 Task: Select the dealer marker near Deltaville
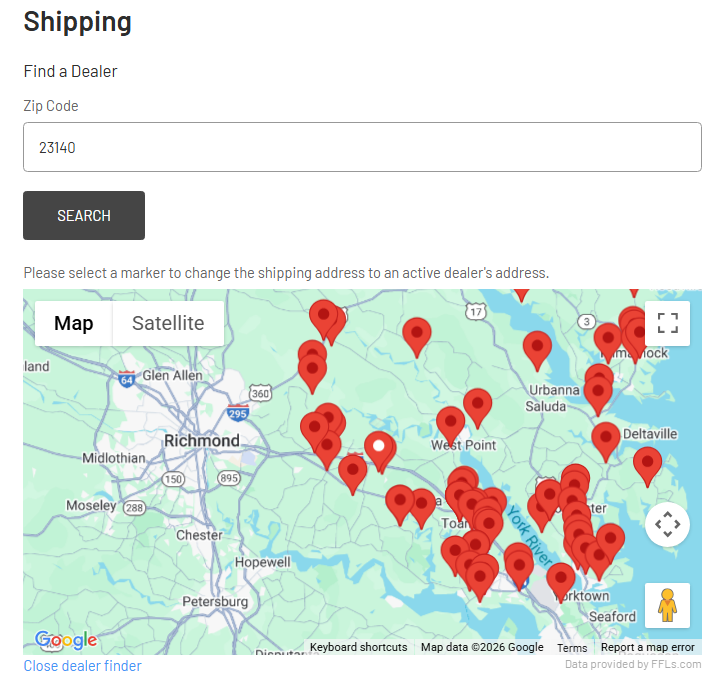[x=605, y=438]
